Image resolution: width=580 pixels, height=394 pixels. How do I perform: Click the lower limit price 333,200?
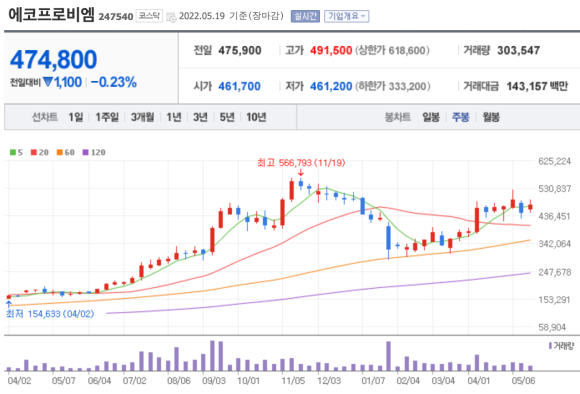click(x=408, y=86)
